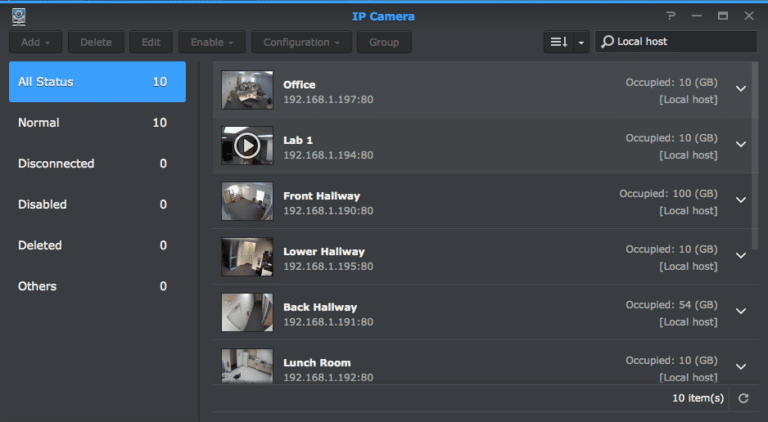Click the camera list vertical scrollbar

coord(755,156)
